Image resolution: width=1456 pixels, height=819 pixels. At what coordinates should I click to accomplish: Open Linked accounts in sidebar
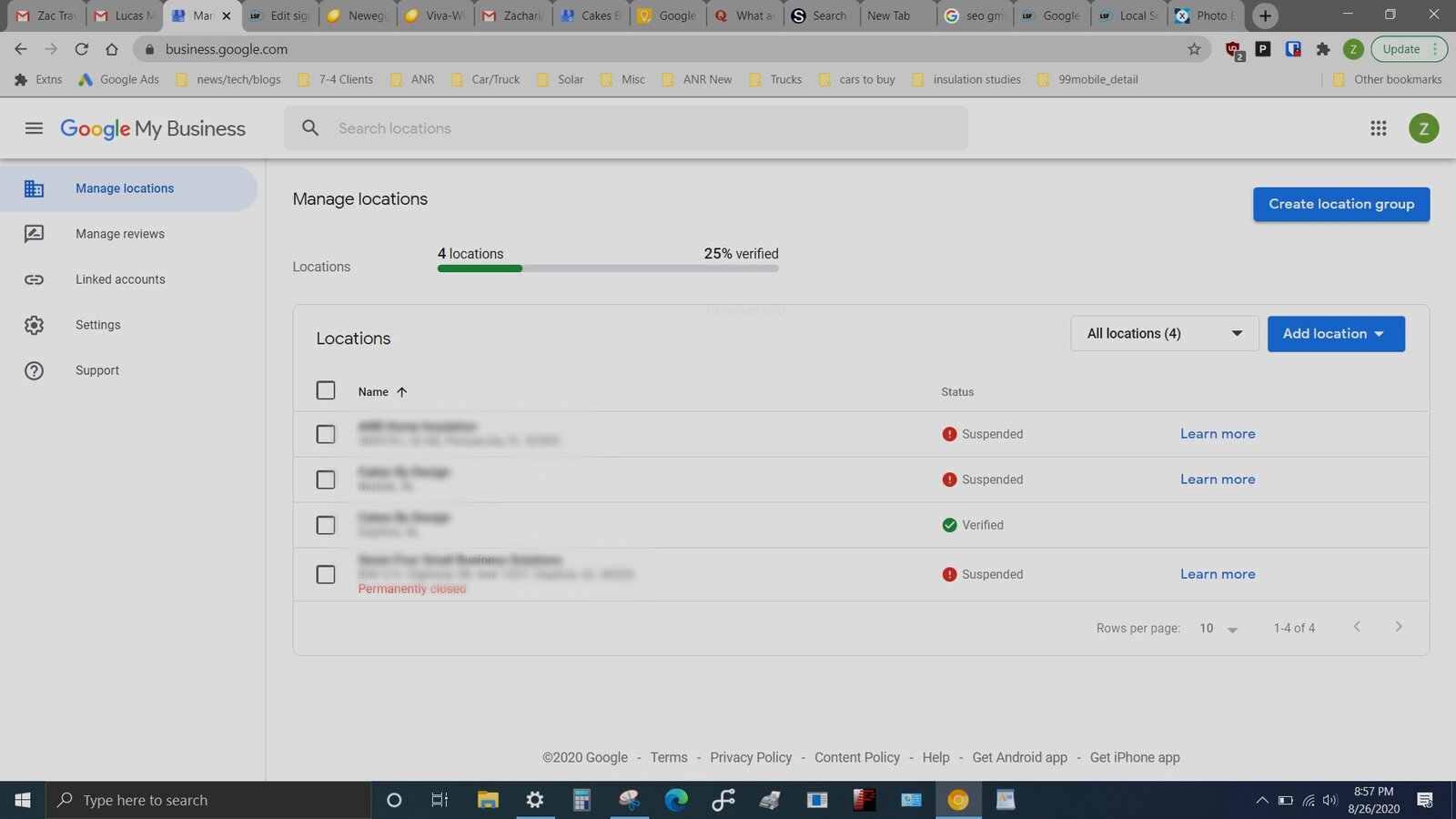(120, 279)
